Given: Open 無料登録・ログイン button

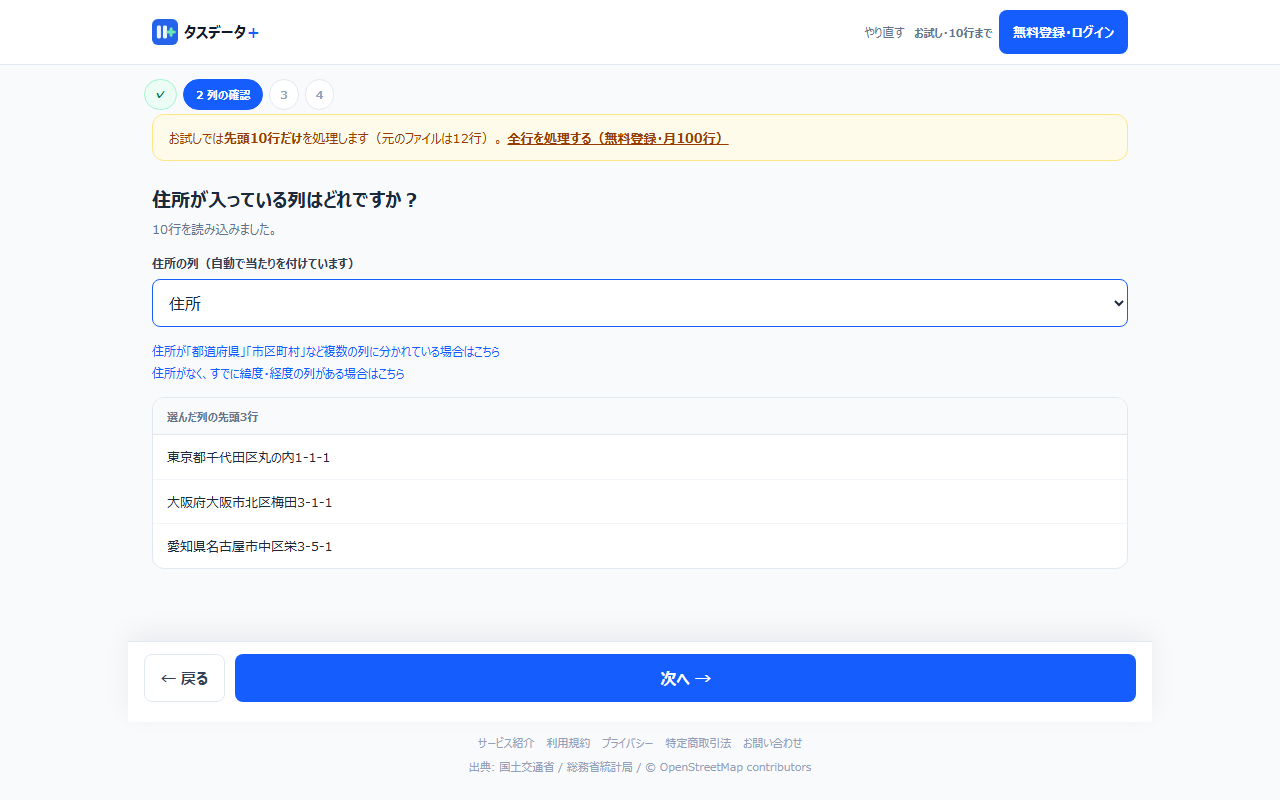Looking at the screenshot, I should pyautogui.click(x=1063, y=32).
